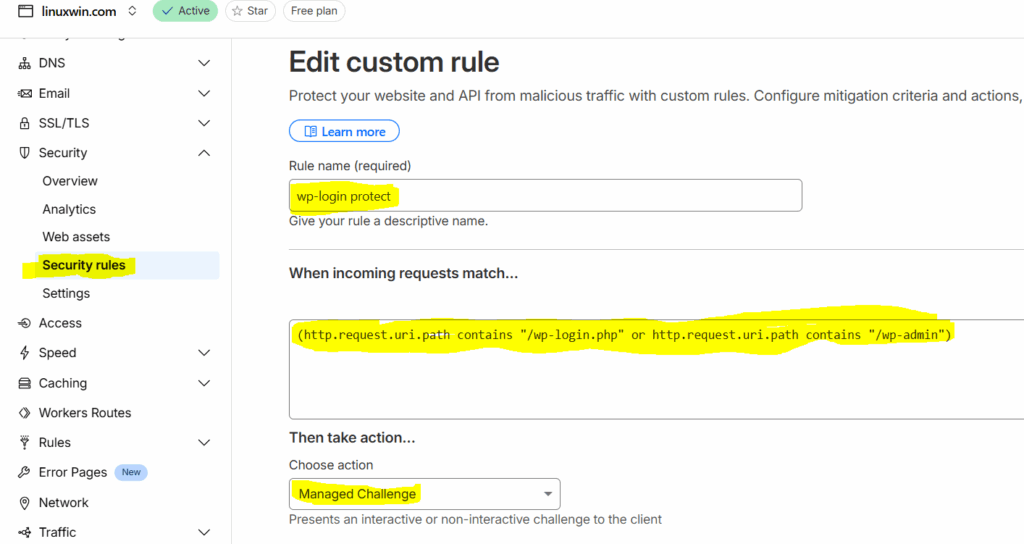Expand the Email section chevron
Screen dimensions: 1024x544
pyautogui.click(x=204, y=93)
